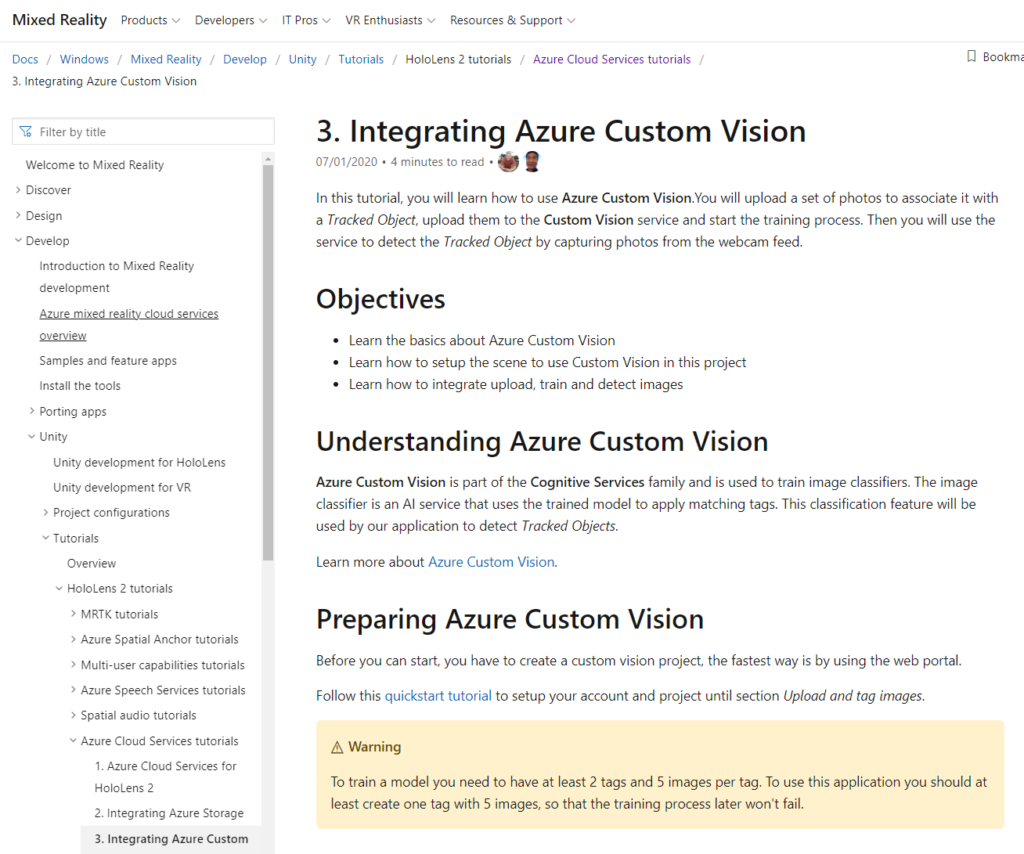
Task: Open the quickstart tutorial link
Action: coord(438,696)
